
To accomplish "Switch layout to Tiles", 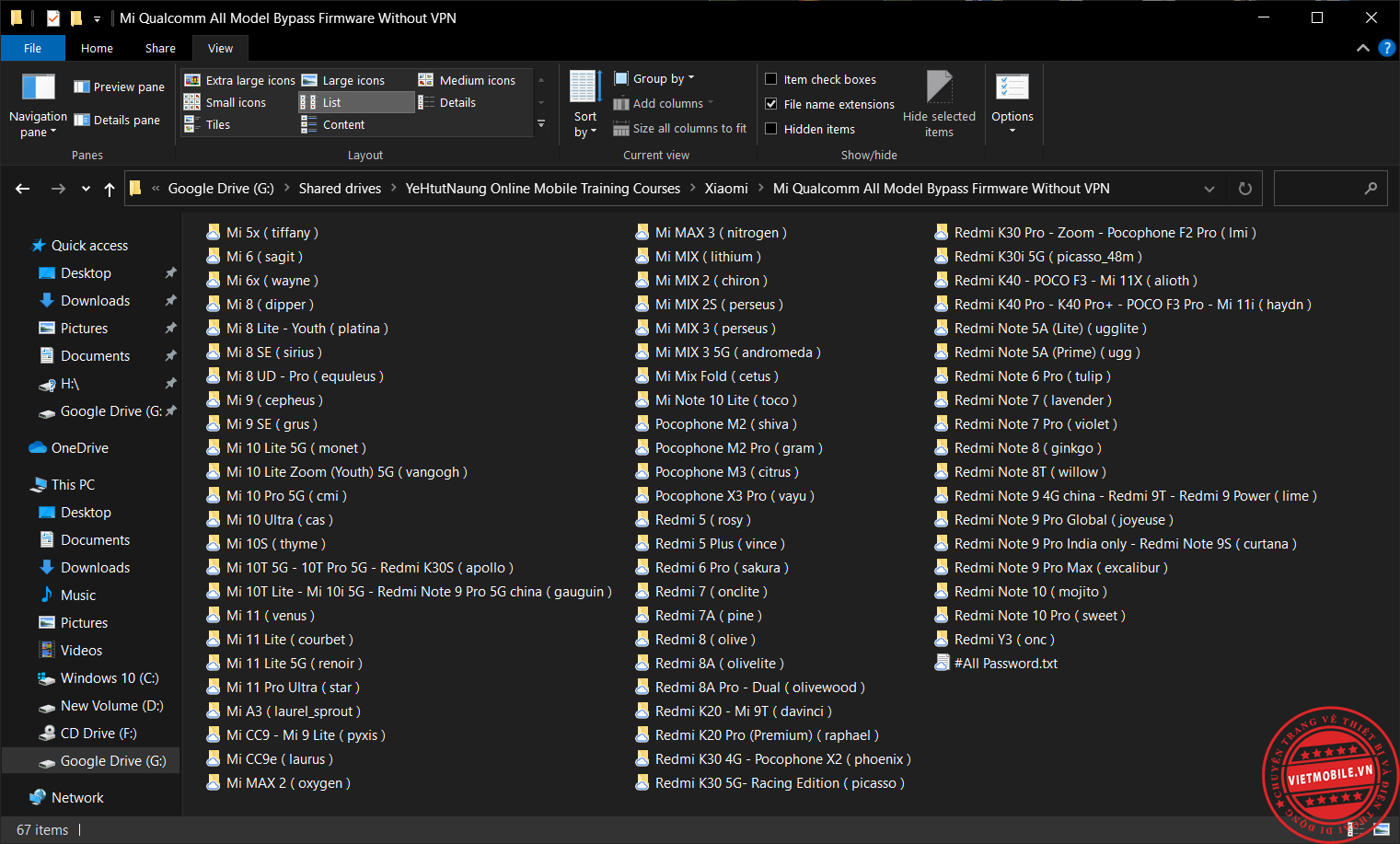I will tap(208, 124).
